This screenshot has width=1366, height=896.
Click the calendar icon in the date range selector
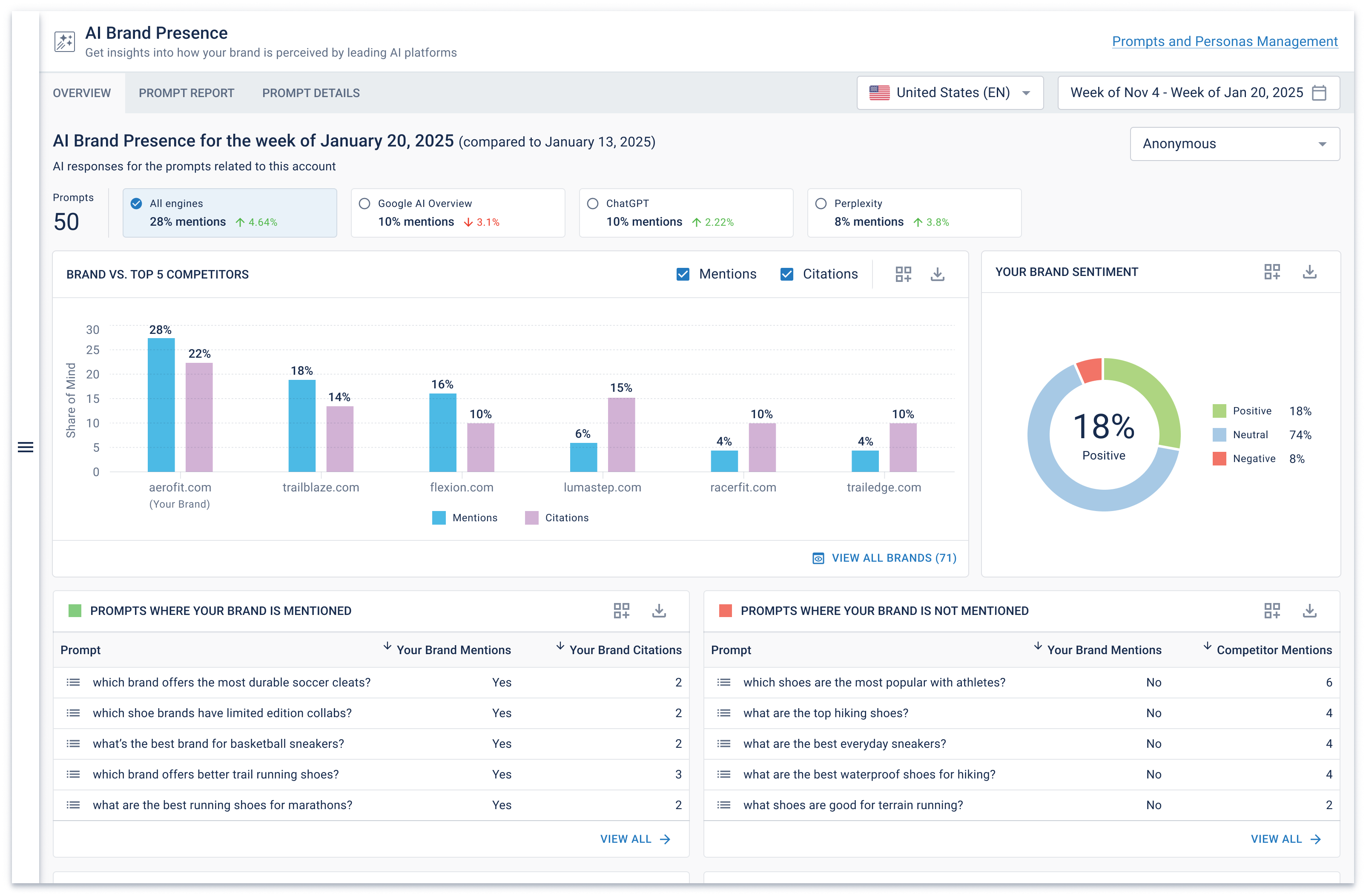(x=1320, y=92)
